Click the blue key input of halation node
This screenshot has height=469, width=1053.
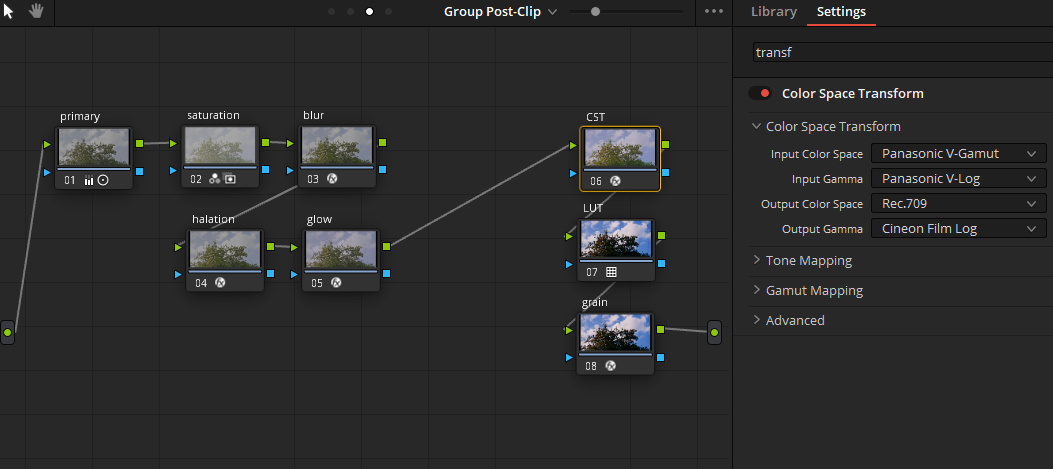(x=178, y=274)
